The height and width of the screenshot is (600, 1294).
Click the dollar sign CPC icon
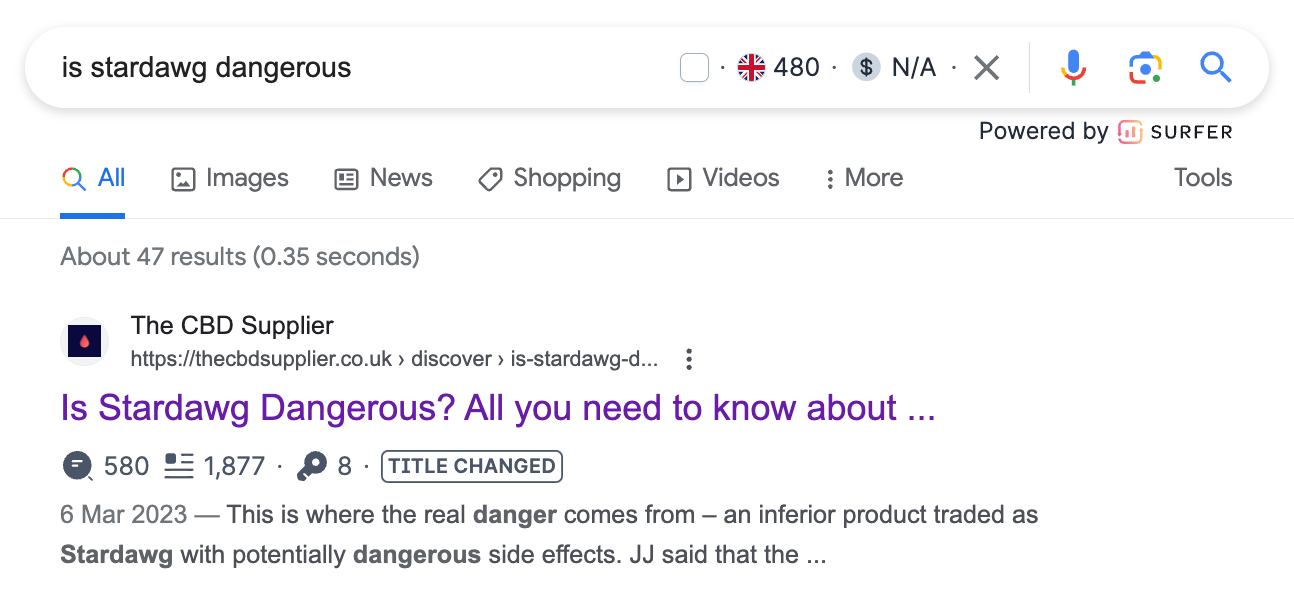pos(866,68)
